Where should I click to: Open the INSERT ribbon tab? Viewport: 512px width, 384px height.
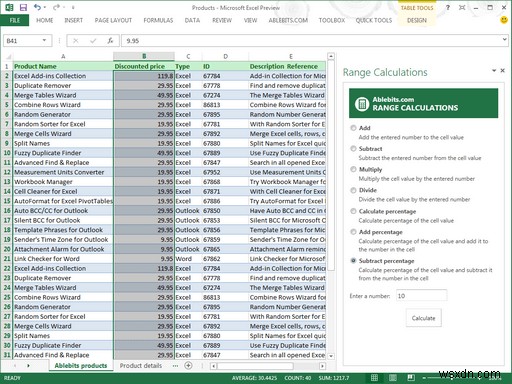coord(74,20)
